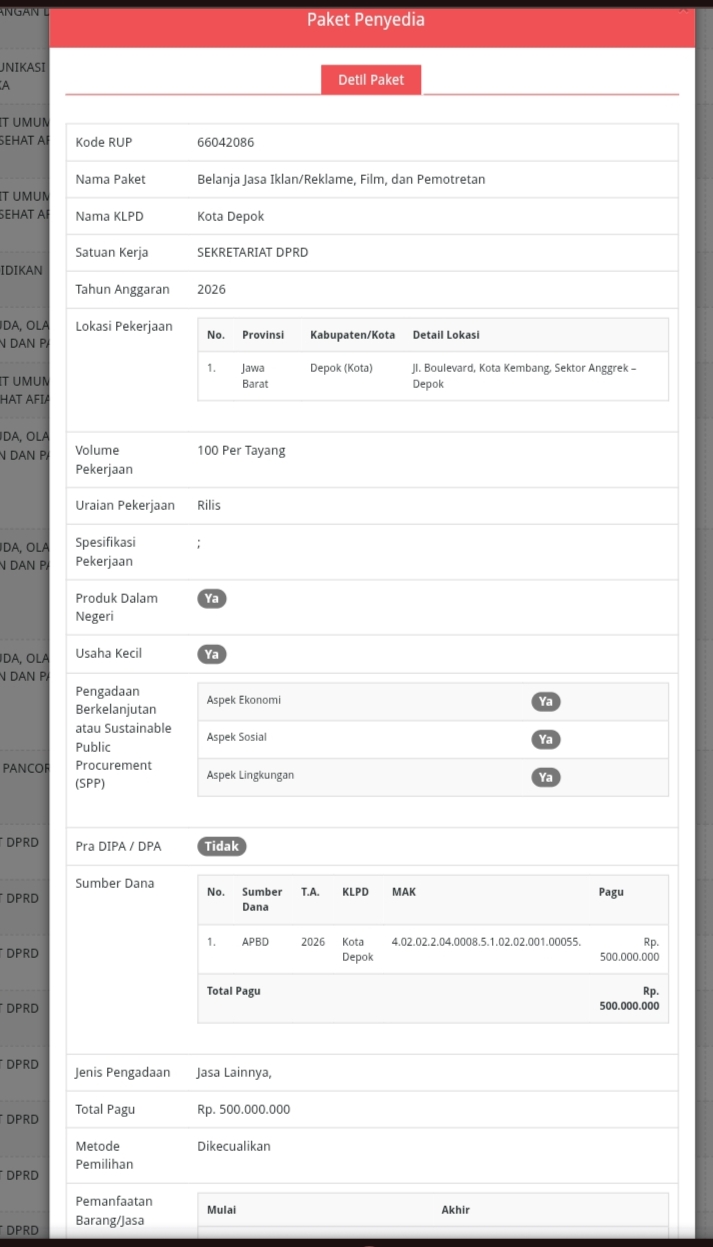The height and width of the screenshot is (1247, 713).
Task: Click the MAK code 4.02.02.2.04.0008 cell
Action: 486,942
